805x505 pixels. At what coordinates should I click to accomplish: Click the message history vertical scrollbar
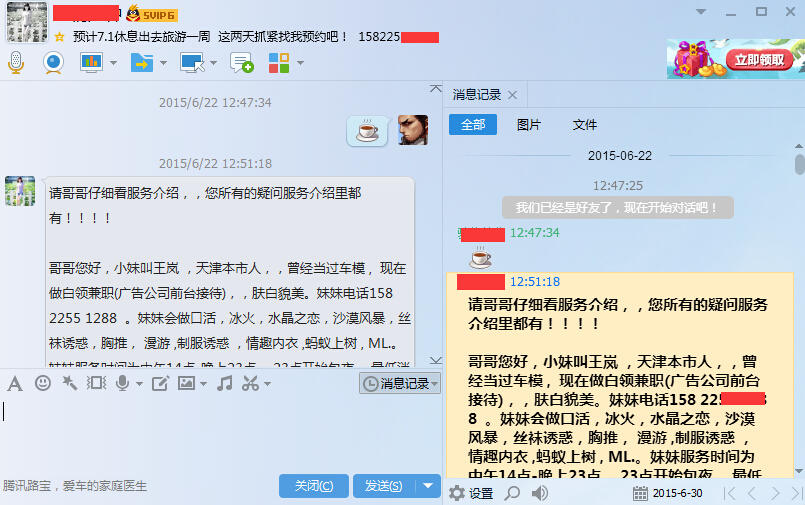[799, 308]
